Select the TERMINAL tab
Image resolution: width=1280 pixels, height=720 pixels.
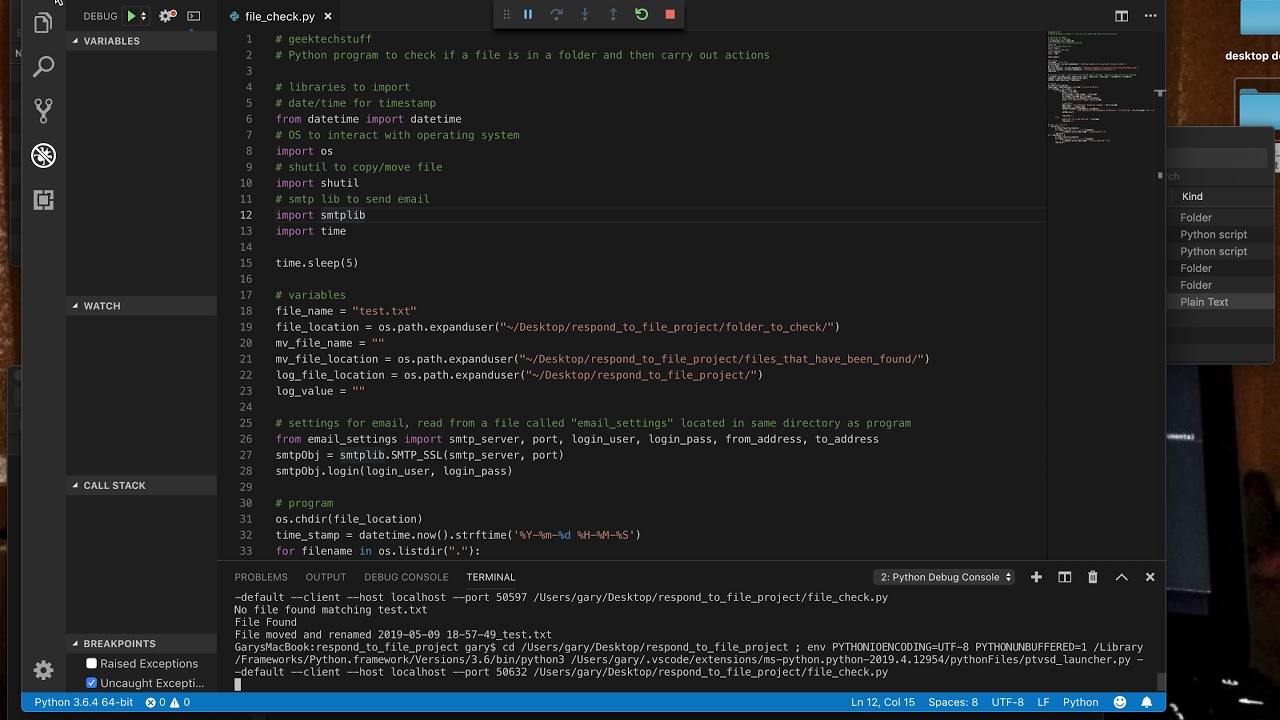coord(491,577)
